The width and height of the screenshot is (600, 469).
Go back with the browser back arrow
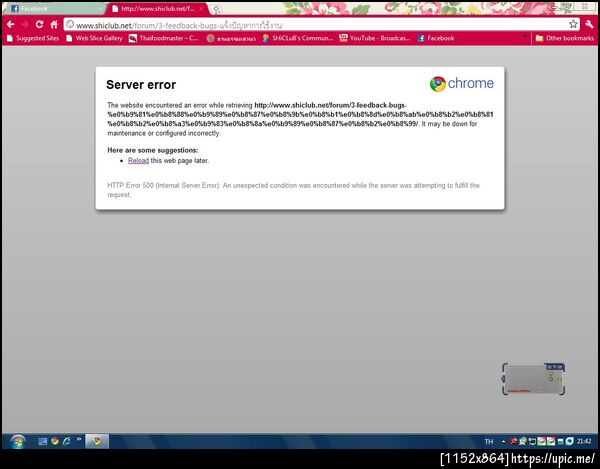[x=10, y=24]
